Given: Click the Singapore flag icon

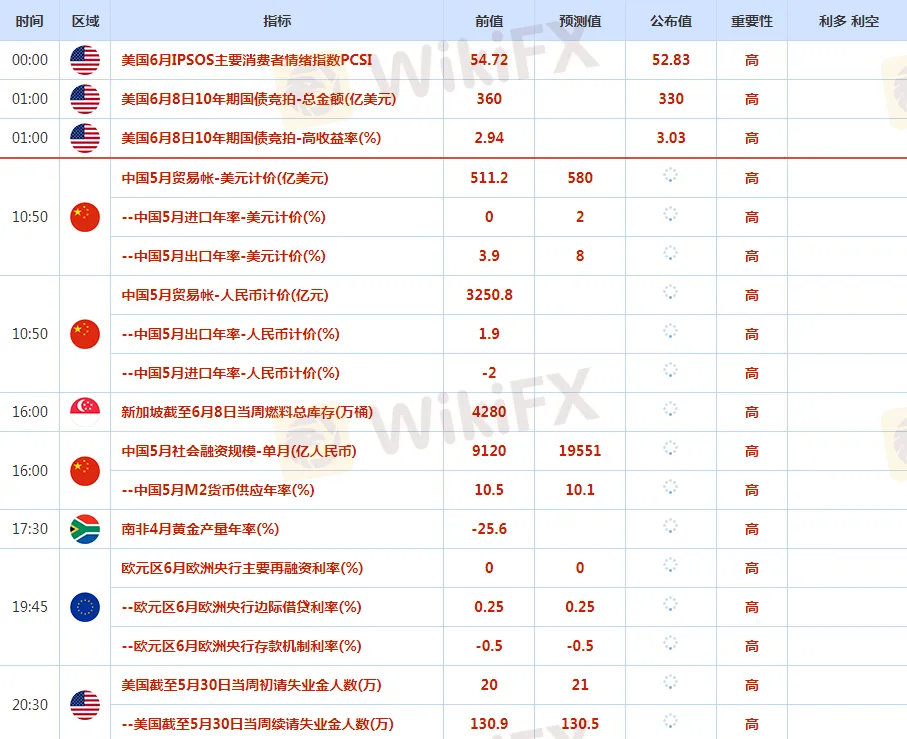Looking at the screenshot, I should point(85,412).
